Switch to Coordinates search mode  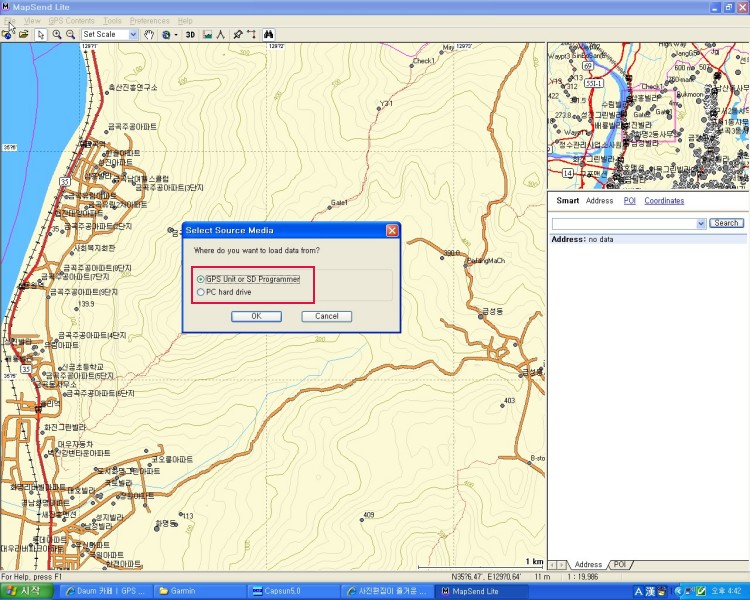[x=664, y=200]
